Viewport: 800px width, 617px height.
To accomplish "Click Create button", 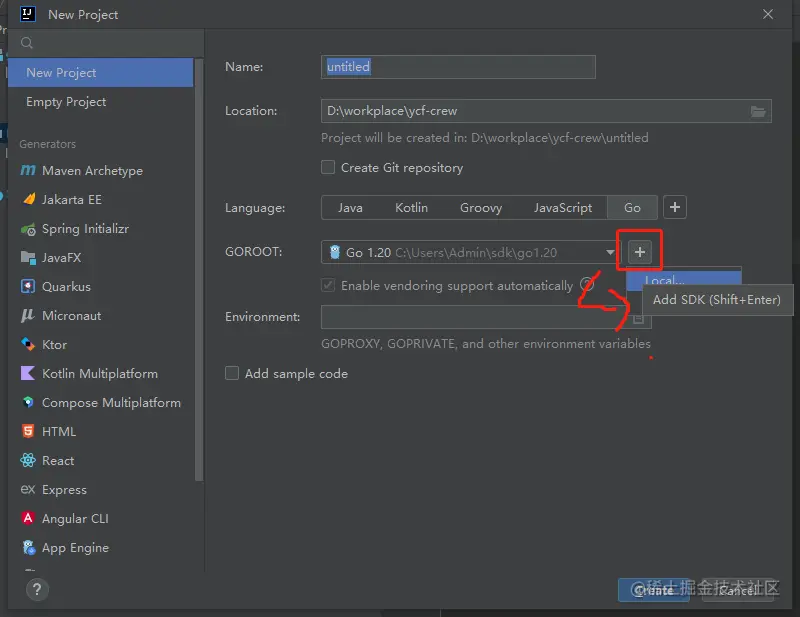I will 654,590.
